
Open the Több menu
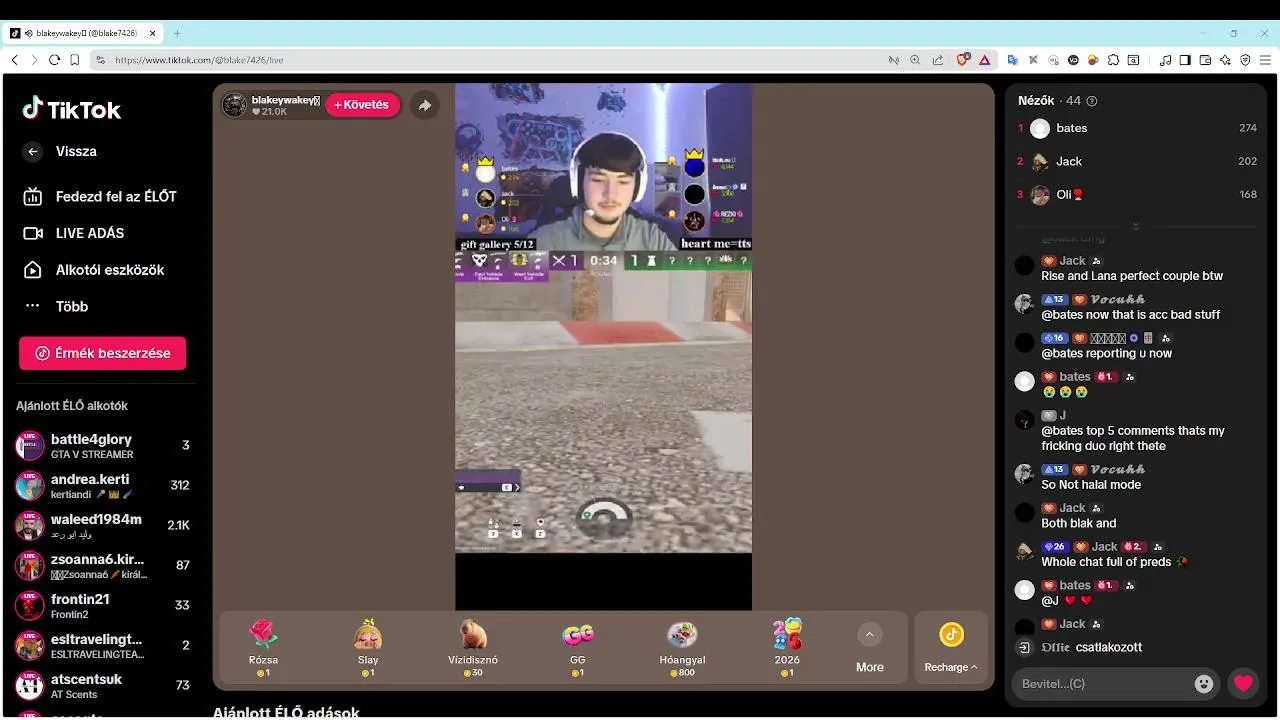pyautogui.click(x=56, y=306)
